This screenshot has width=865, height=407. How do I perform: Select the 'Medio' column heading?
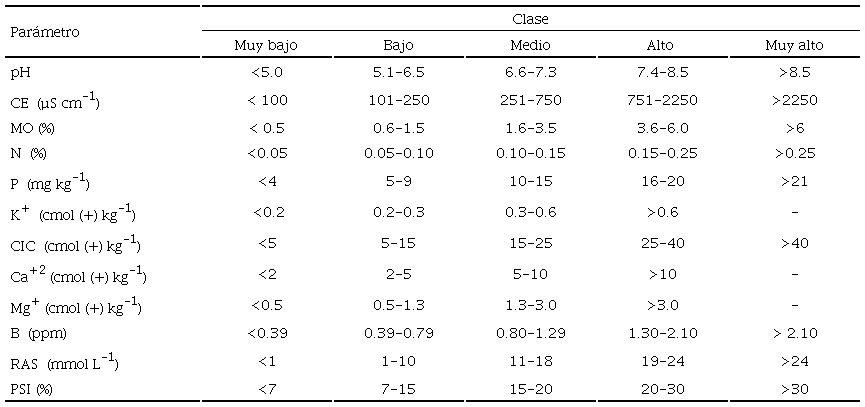[530, 46]
